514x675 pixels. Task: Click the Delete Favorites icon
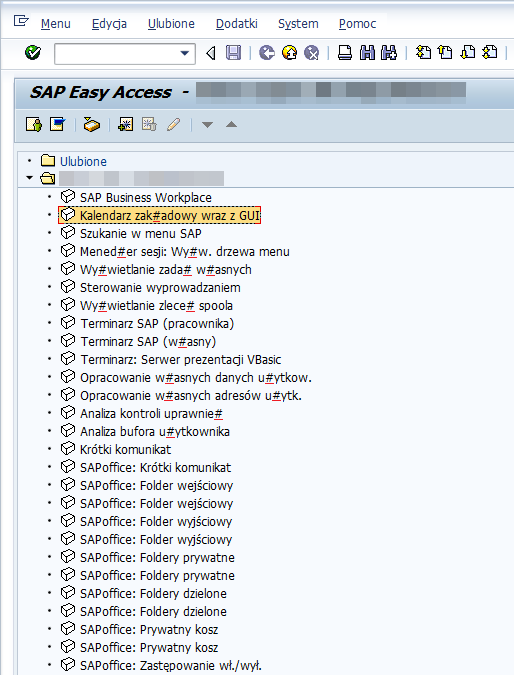[x=149, y=125]
